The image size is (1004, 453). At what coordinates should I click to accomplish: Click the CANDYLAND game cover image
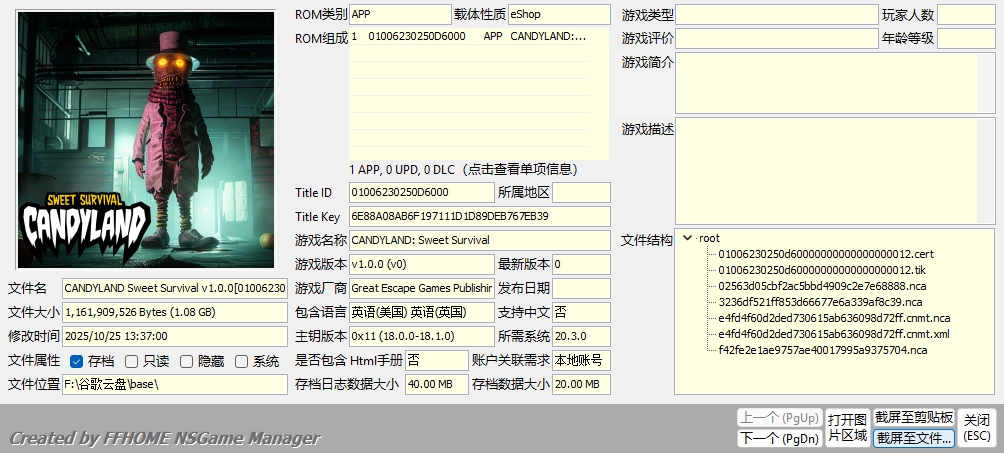pyautogui.click(x=147, y=140)
